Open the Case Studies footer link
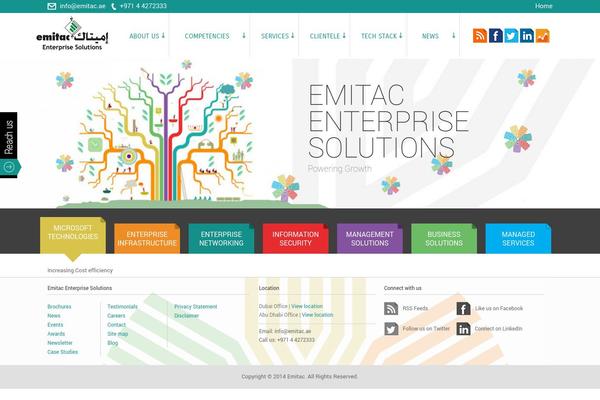Screen dimensions: 600x400 [63, 352]
